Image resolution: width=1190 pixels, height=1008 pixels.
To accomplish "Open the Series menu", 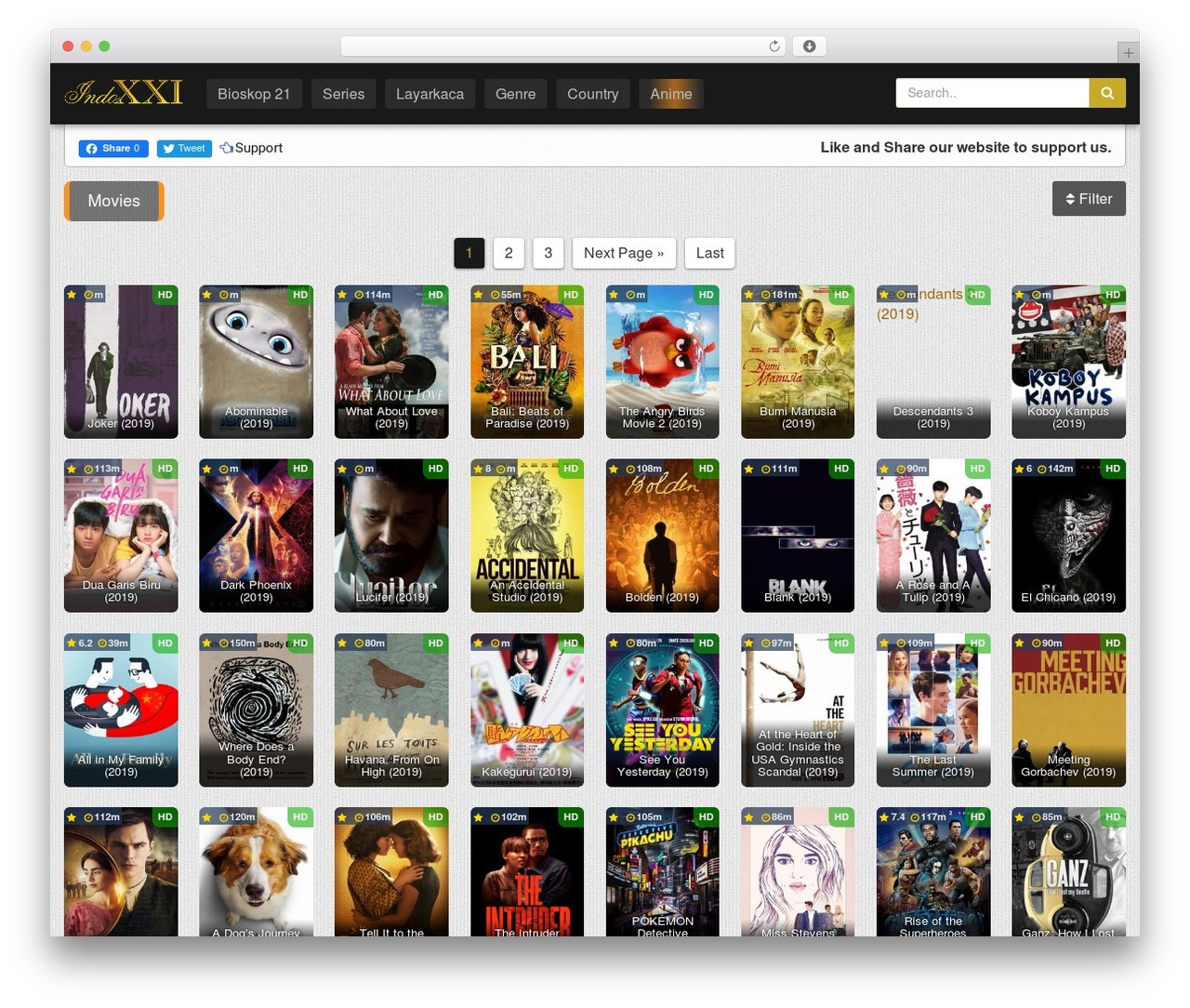I will click(344, 94).
